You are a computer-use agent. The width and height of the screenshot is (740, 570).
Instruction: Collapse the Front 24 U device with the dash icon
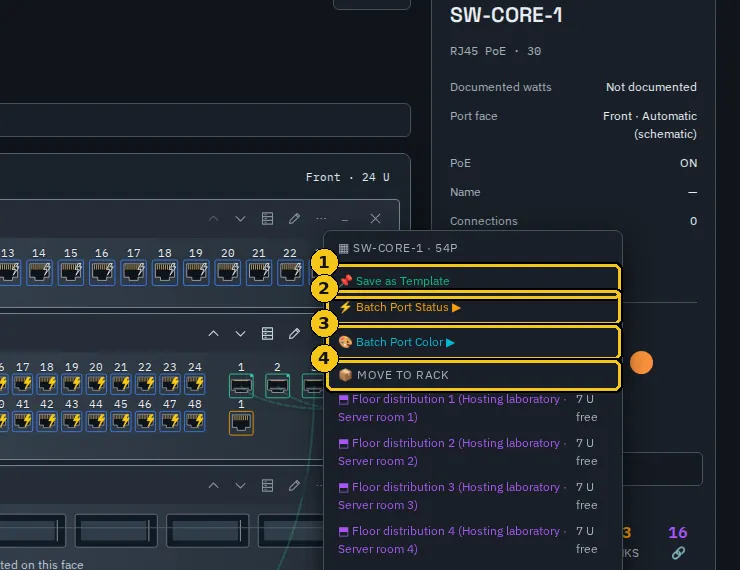pyautogui.click(x=345, y=220)
